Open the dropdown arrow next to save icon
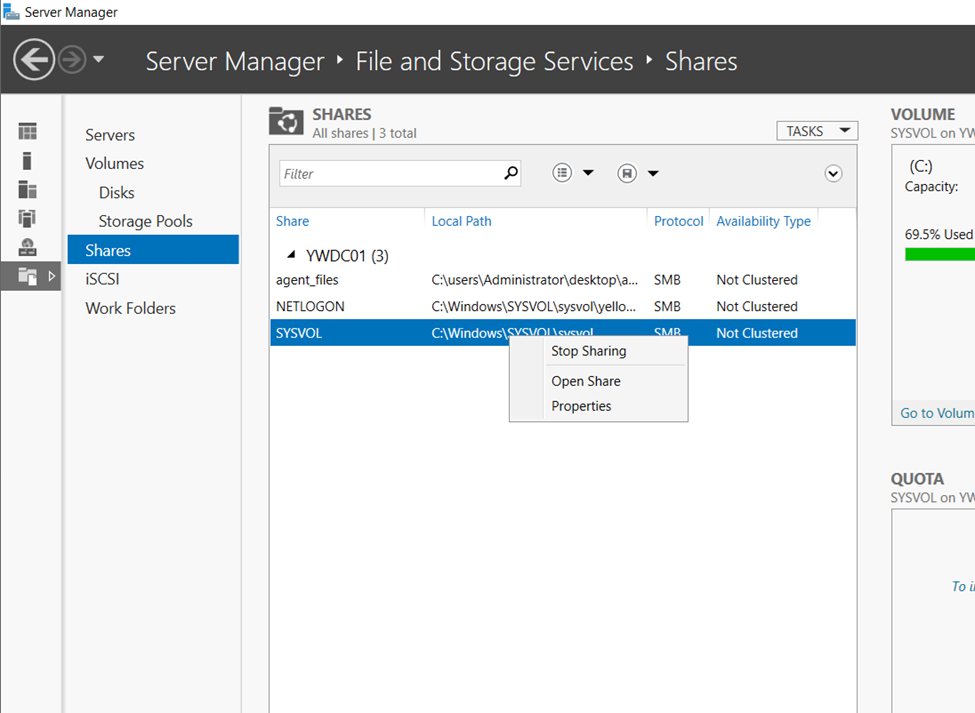The height and width of the screenshot is (713, 975). pyautogui.click(x=653, y=173)
